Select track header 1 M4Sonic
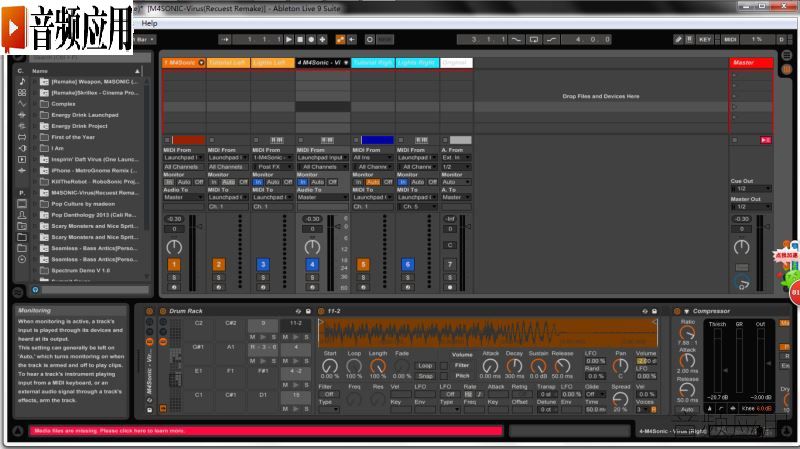Screen dimensions: 800x449 (184, 62)
